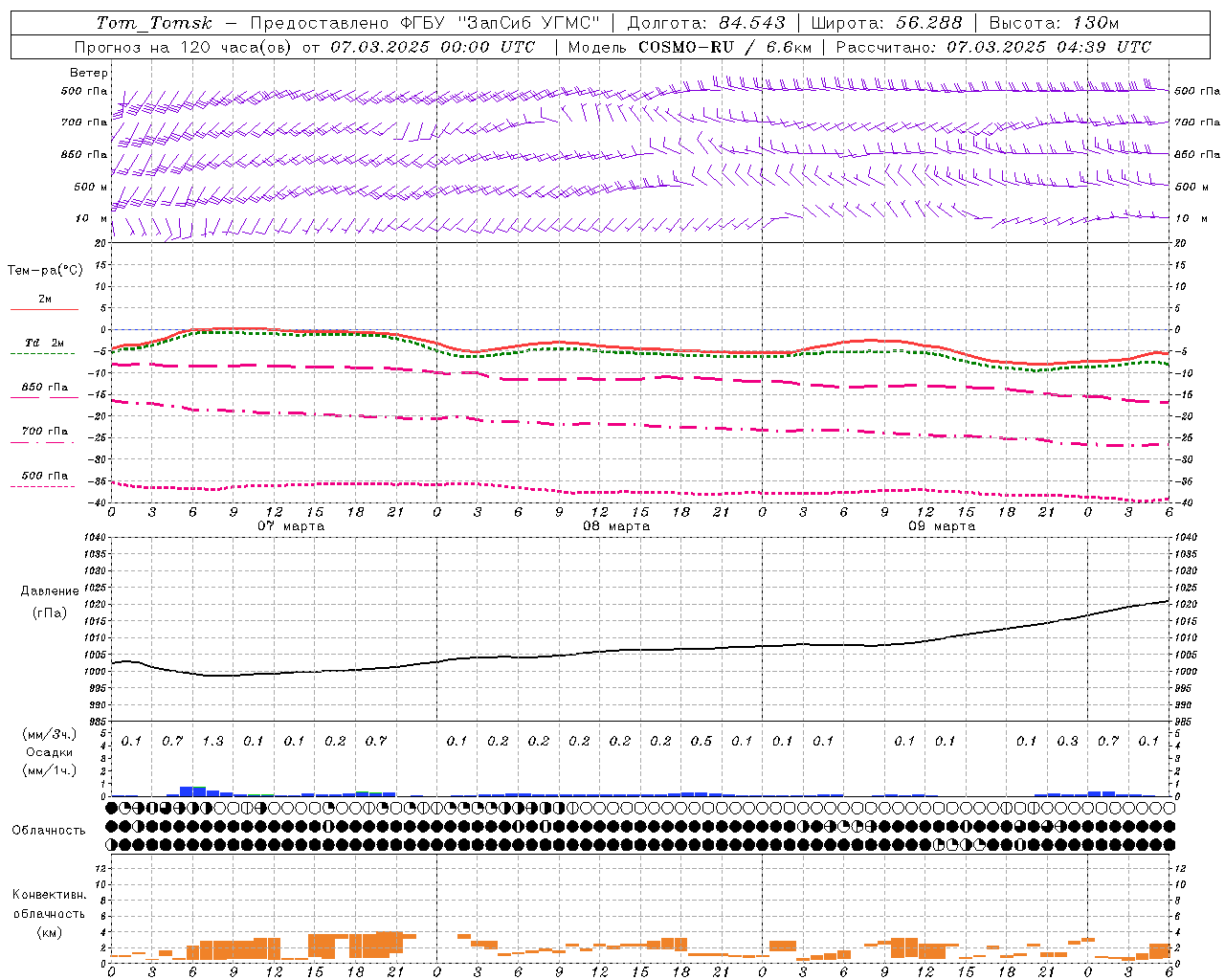Screen dimensions: 1225x980
Task: Select the Долгота: 84.543 value
Action: click(x=706, y=23)
